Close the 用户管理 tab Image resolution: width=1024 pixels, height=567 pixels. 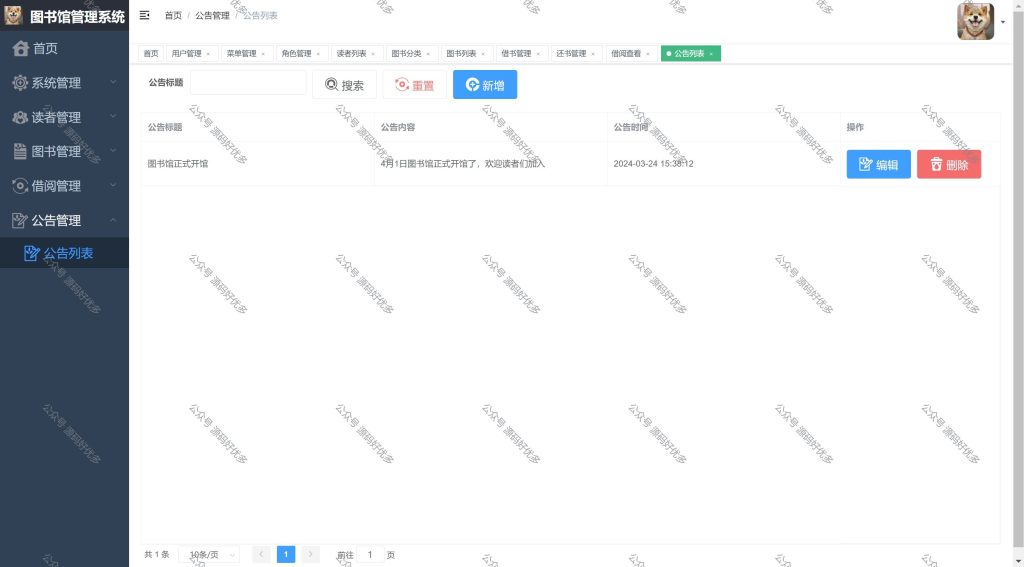tap(208, 54)
